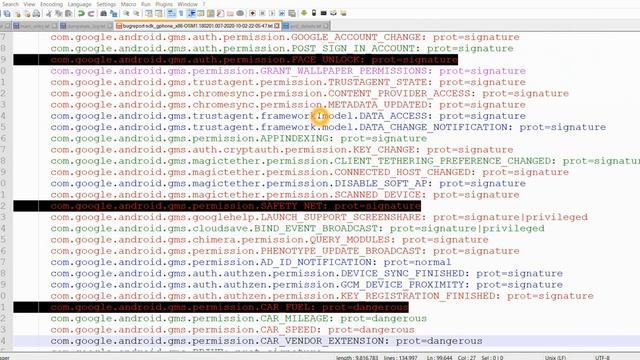
Task: Open the Search menu
Action: [11, 4]
